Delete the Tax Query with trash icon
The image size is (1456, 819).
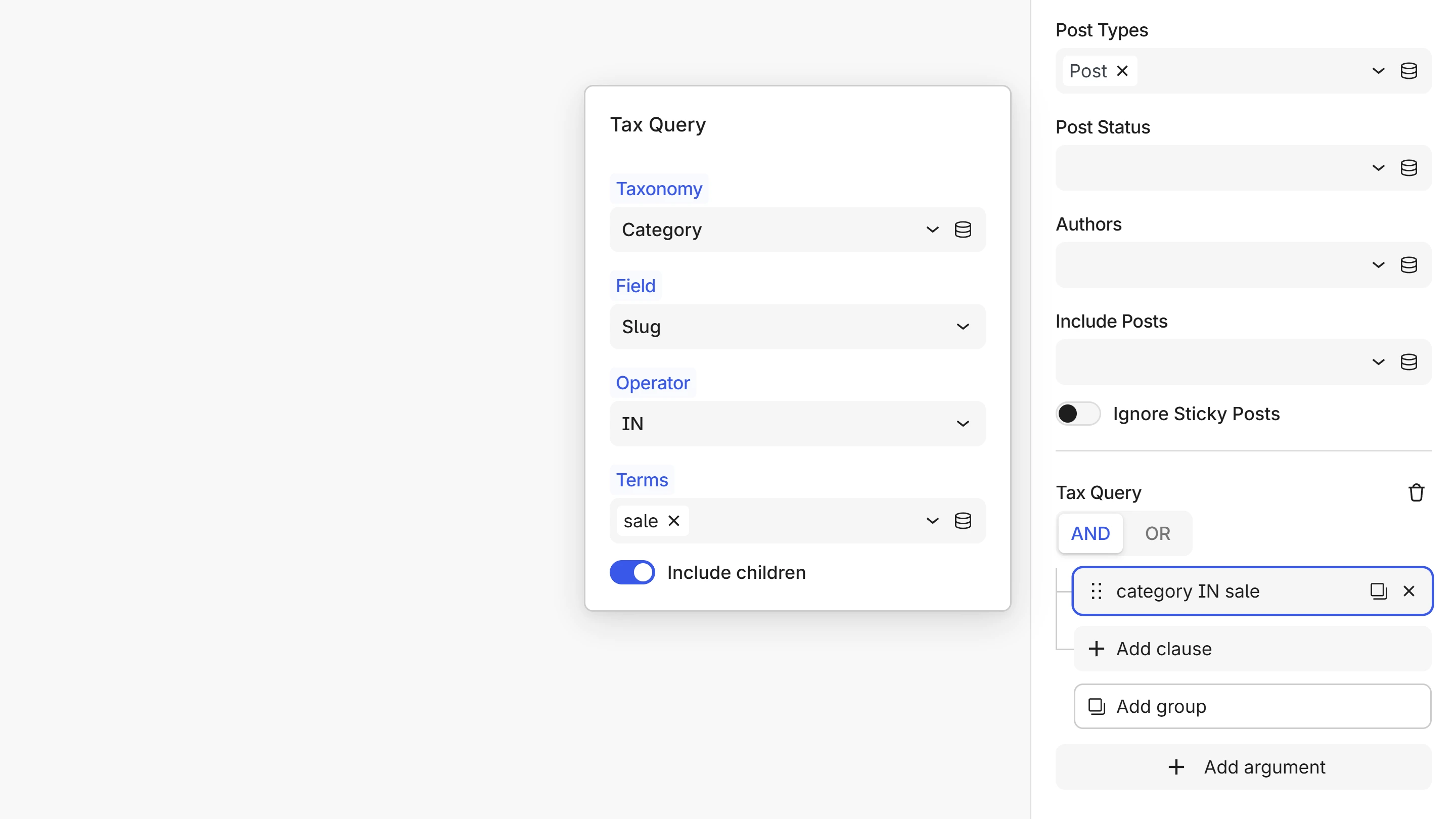pyautogui.click(x=1416, y=492)
